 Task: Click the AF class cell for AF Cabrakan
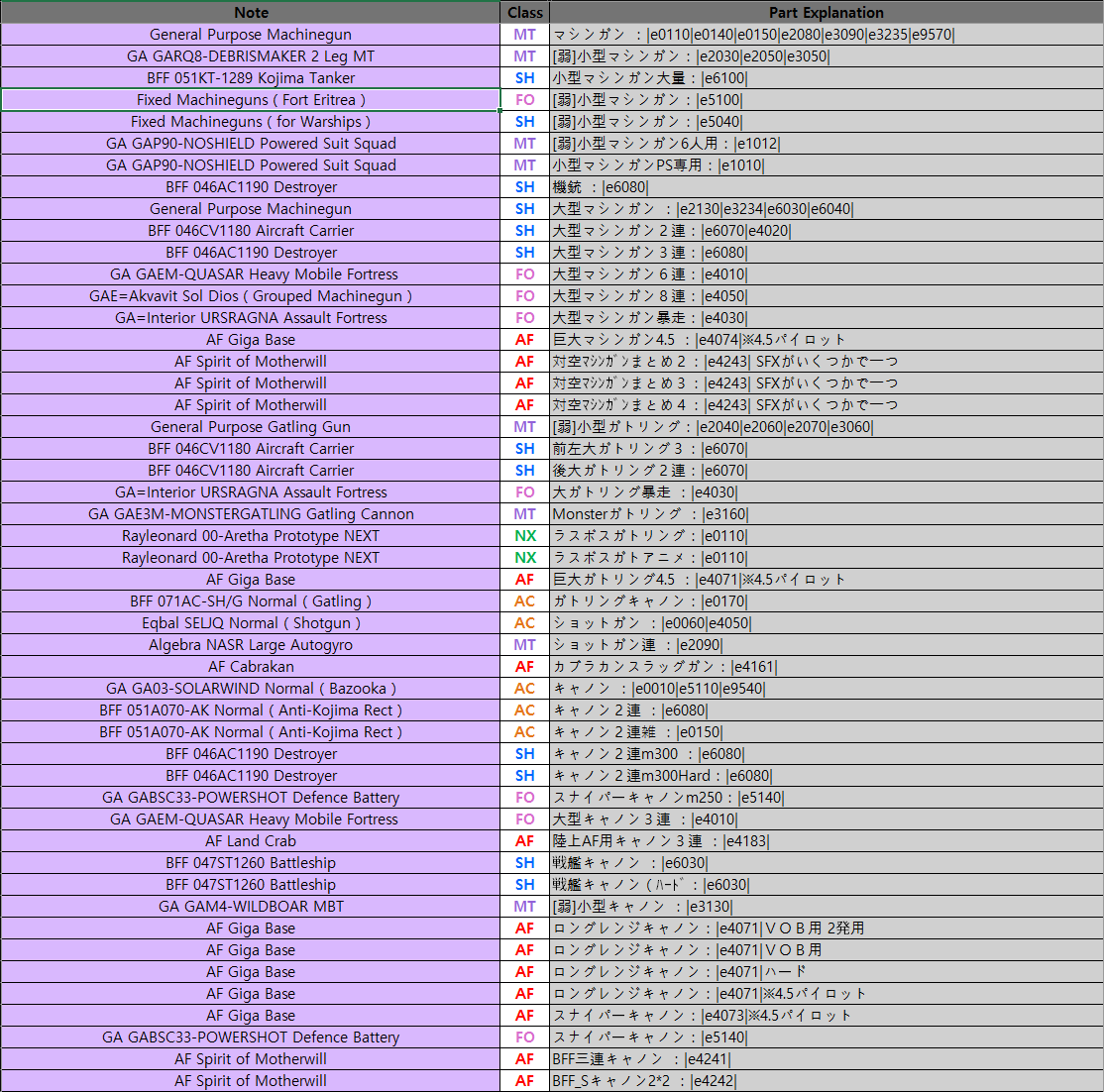[524, 667]
